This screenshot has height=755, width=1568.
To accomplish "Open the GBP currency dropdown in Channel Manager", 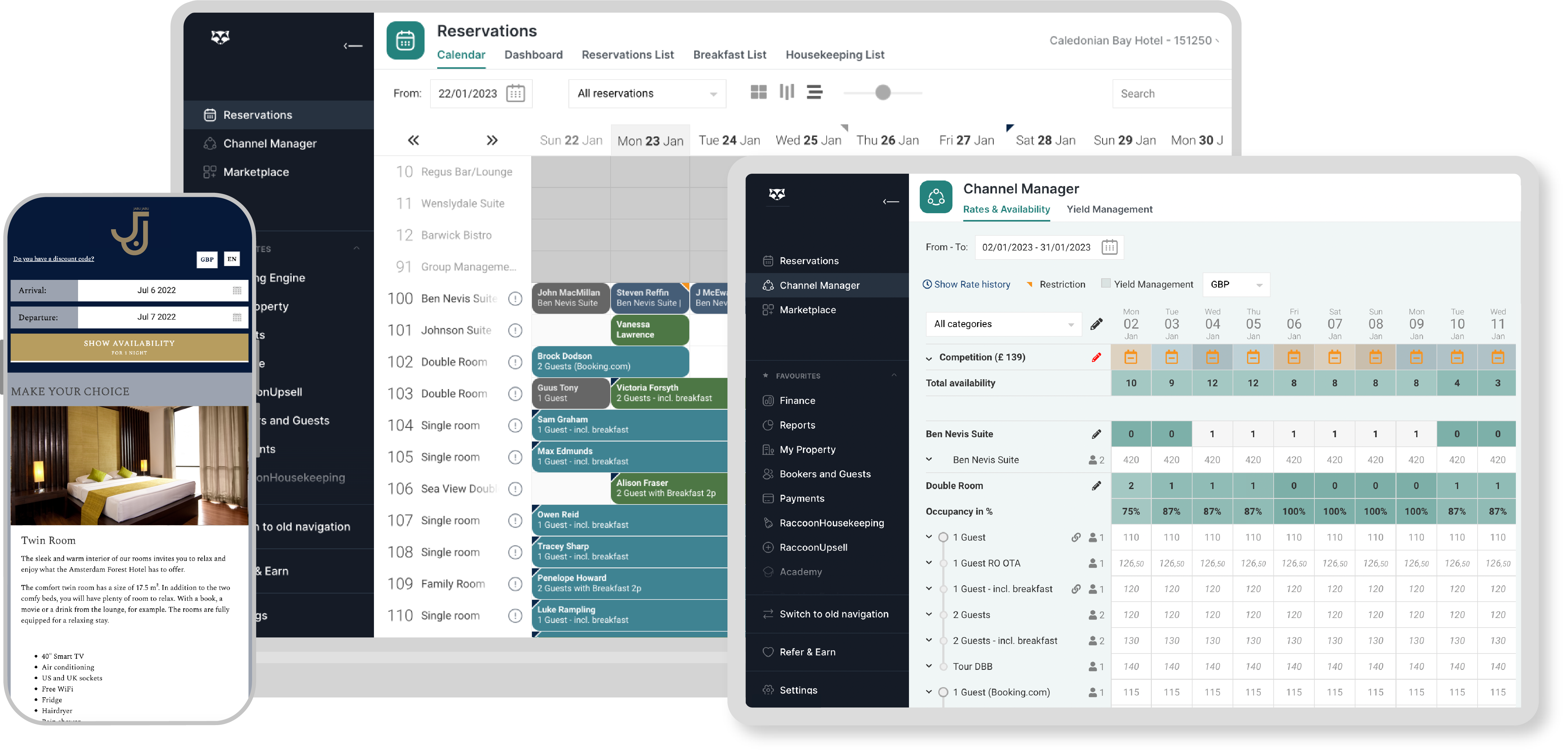I will (1236, 284).
